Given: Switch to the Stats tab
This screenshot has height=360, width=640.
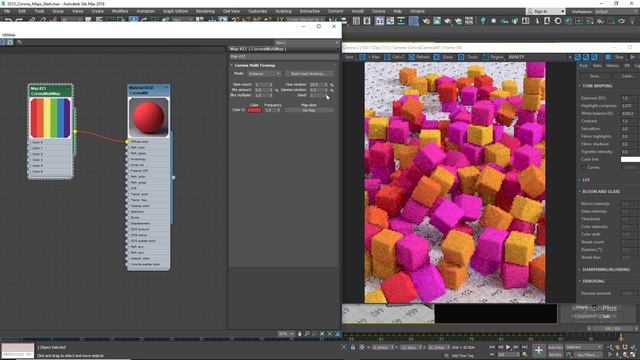Looking at the screenshot, I should coord(597,66).
